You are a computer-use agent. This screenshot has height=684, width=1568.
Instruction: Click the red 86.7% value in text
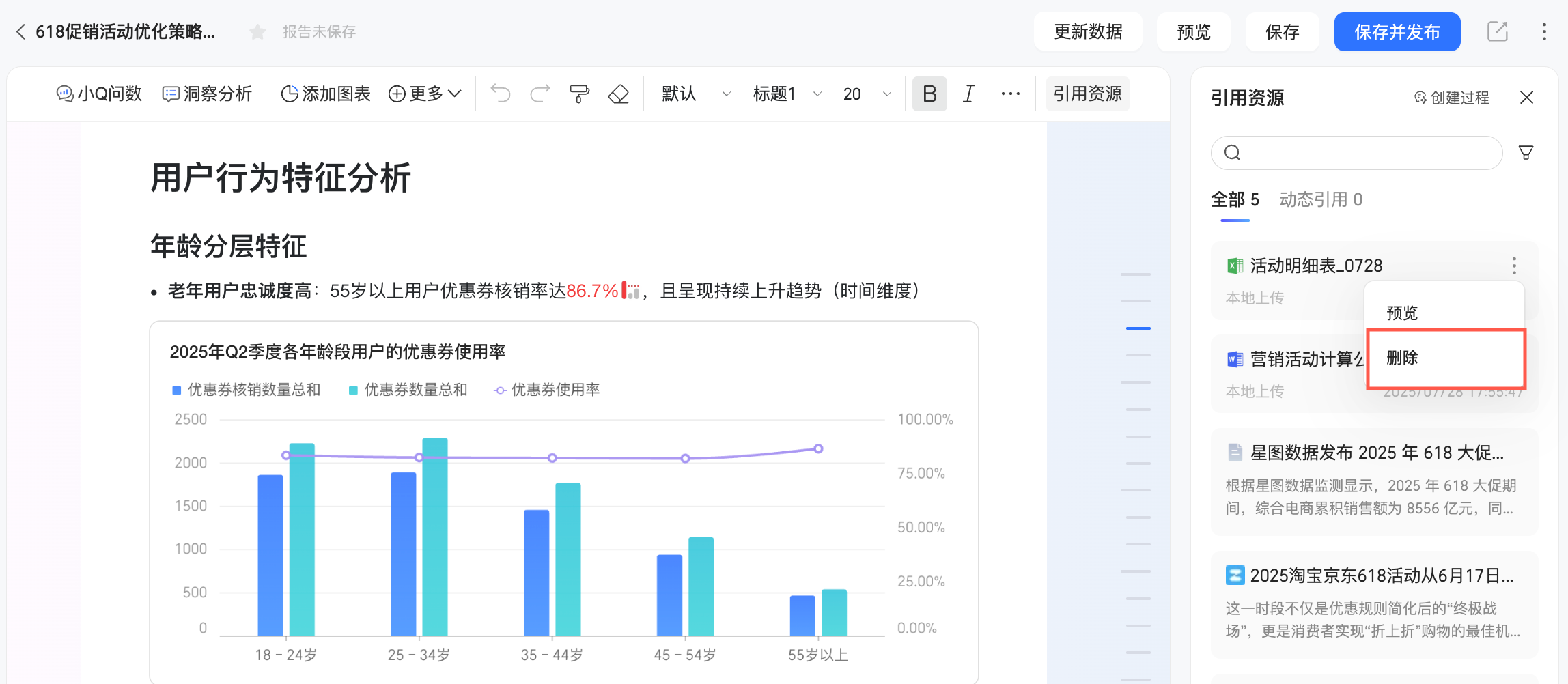(592, 291)
